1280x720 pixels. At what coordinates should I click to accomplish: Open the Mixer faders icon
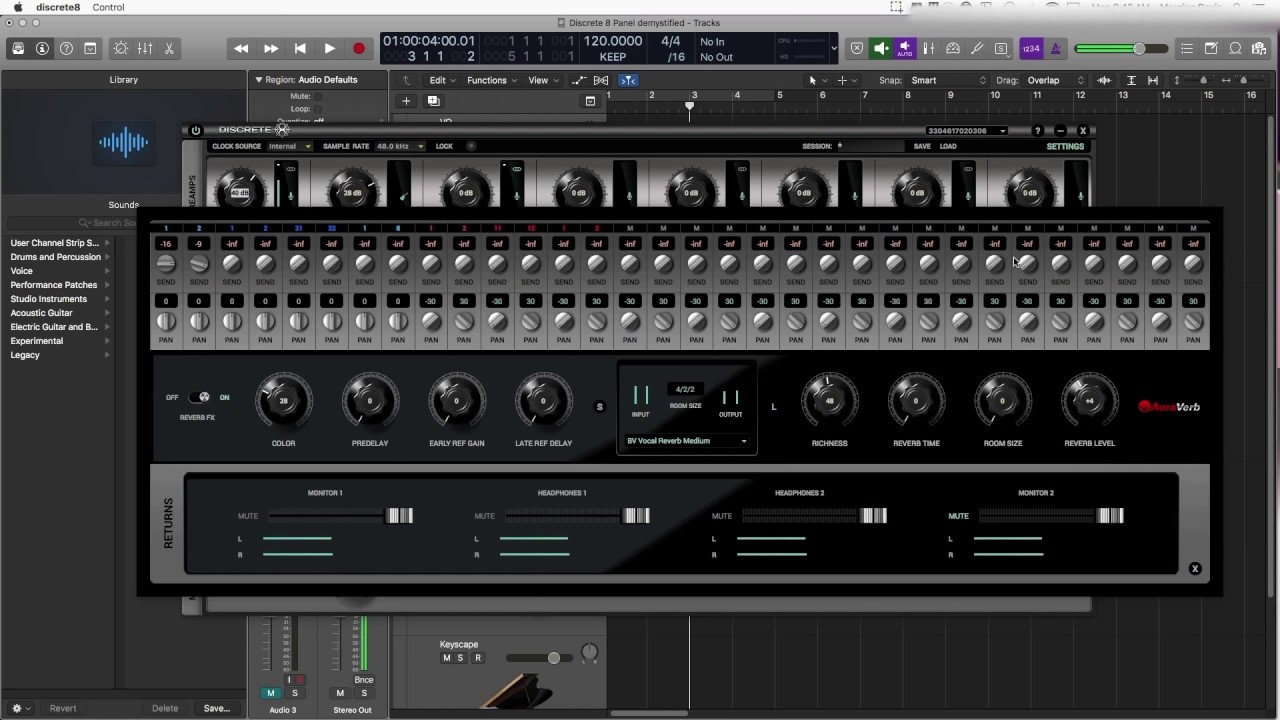tap(145, 48)
